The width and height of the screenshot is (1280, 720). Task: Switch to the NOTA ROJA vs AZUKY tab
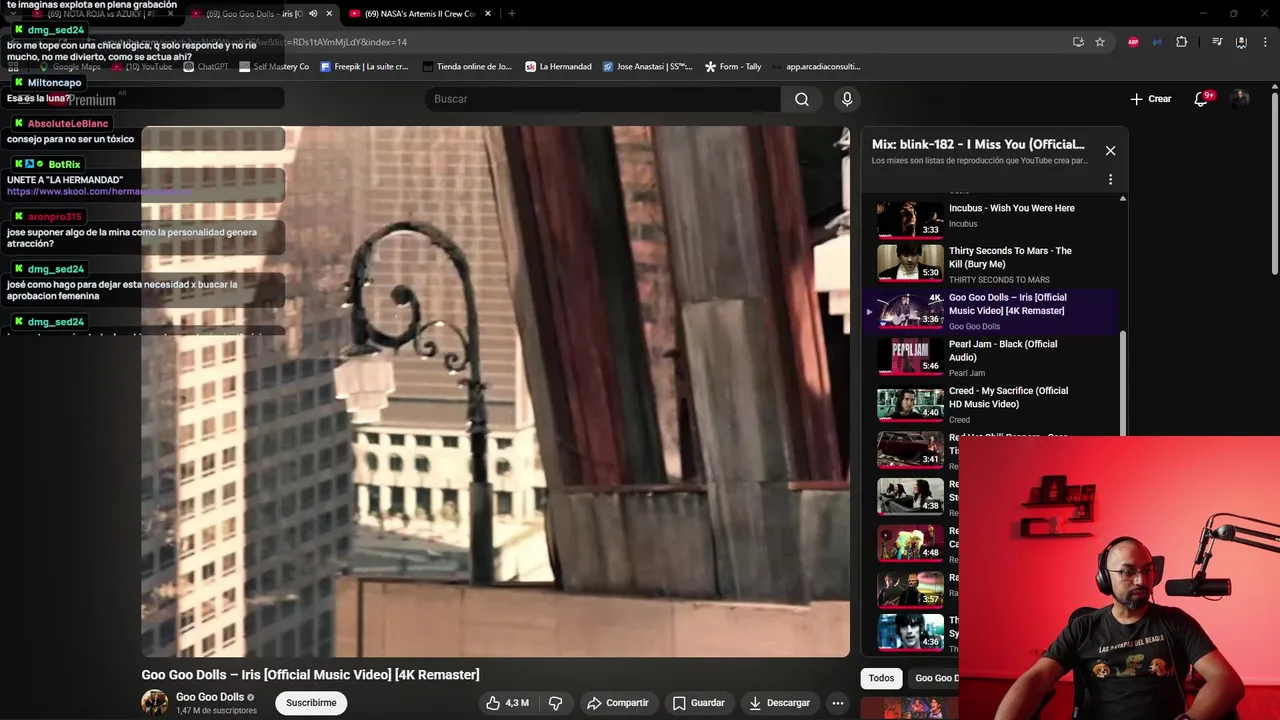[x=102, y=14]
